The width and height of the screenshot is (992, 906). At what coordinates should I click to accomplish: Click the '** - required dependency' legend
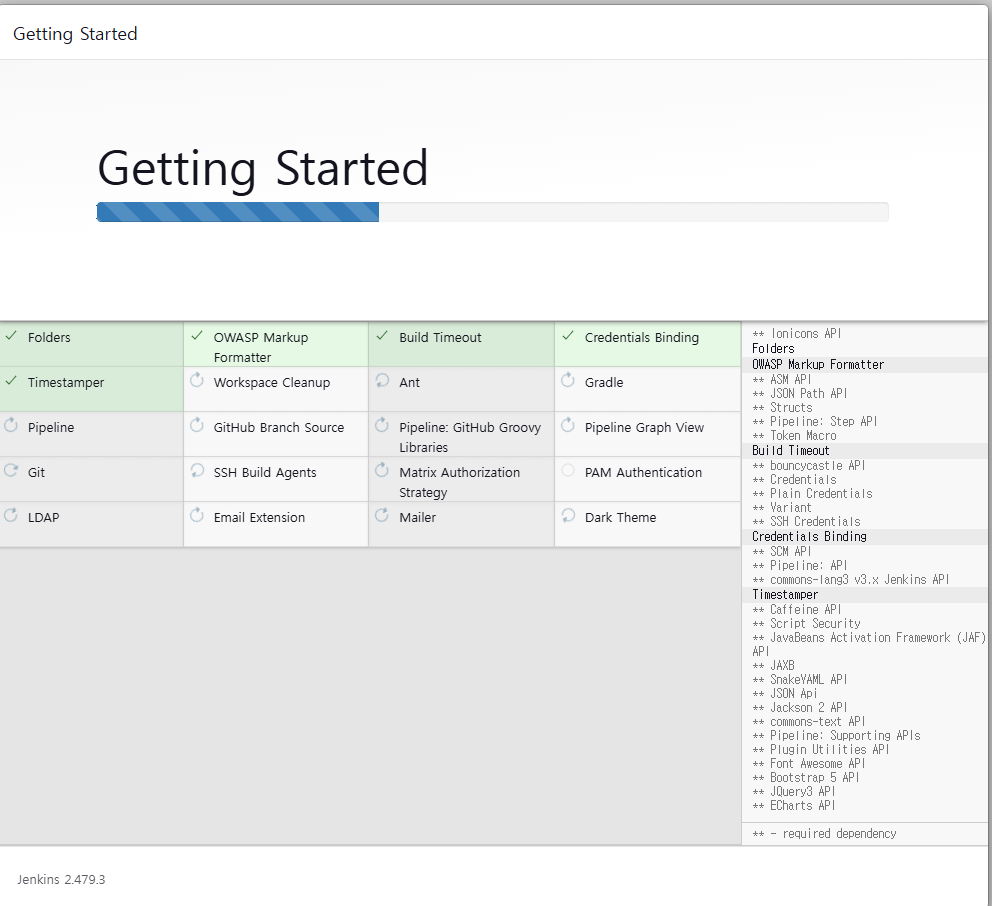[x=824, y=834]
